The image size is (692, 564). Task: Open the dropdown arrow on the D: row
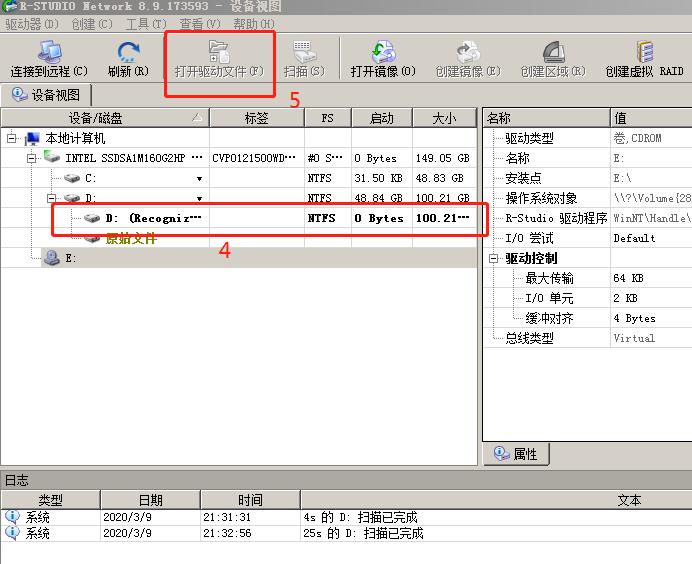(x=199, y=199)
